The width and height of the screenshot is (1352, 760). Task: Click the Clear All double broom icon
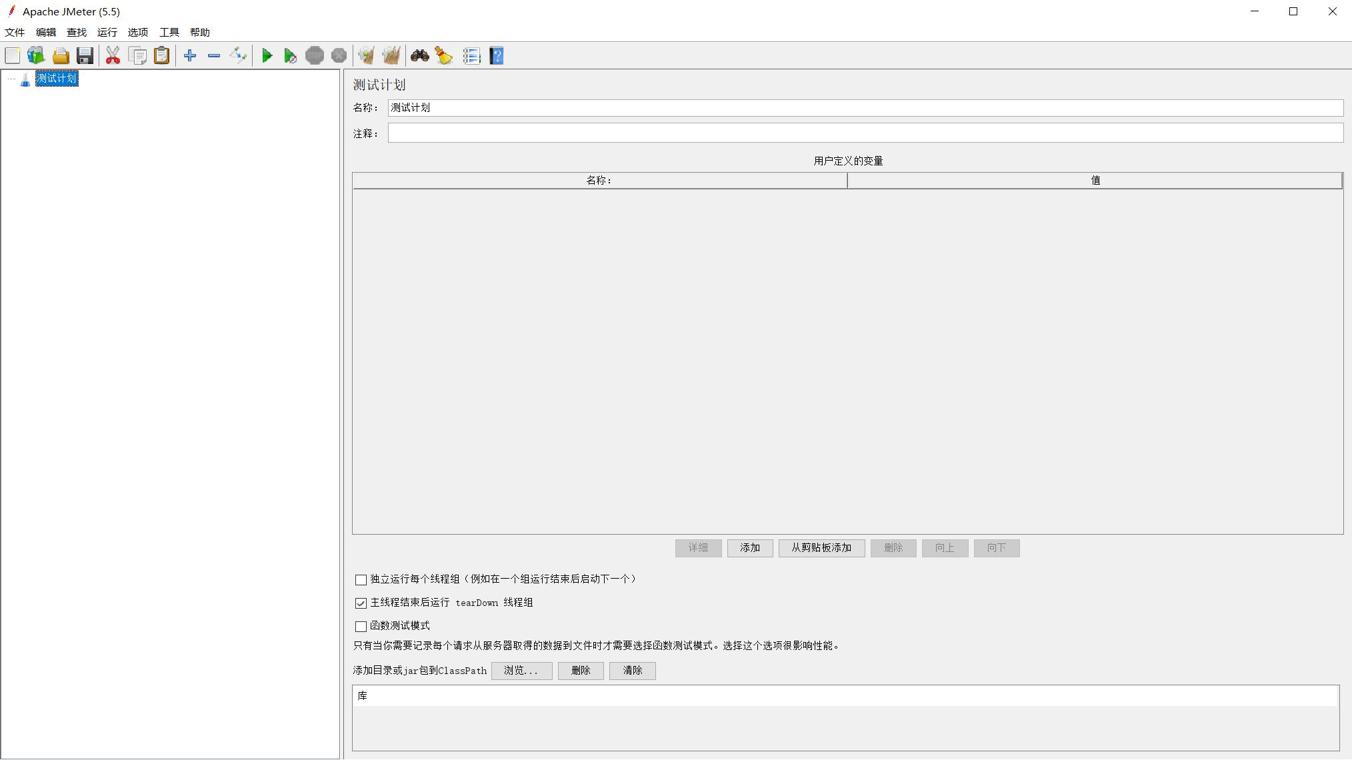391,56
